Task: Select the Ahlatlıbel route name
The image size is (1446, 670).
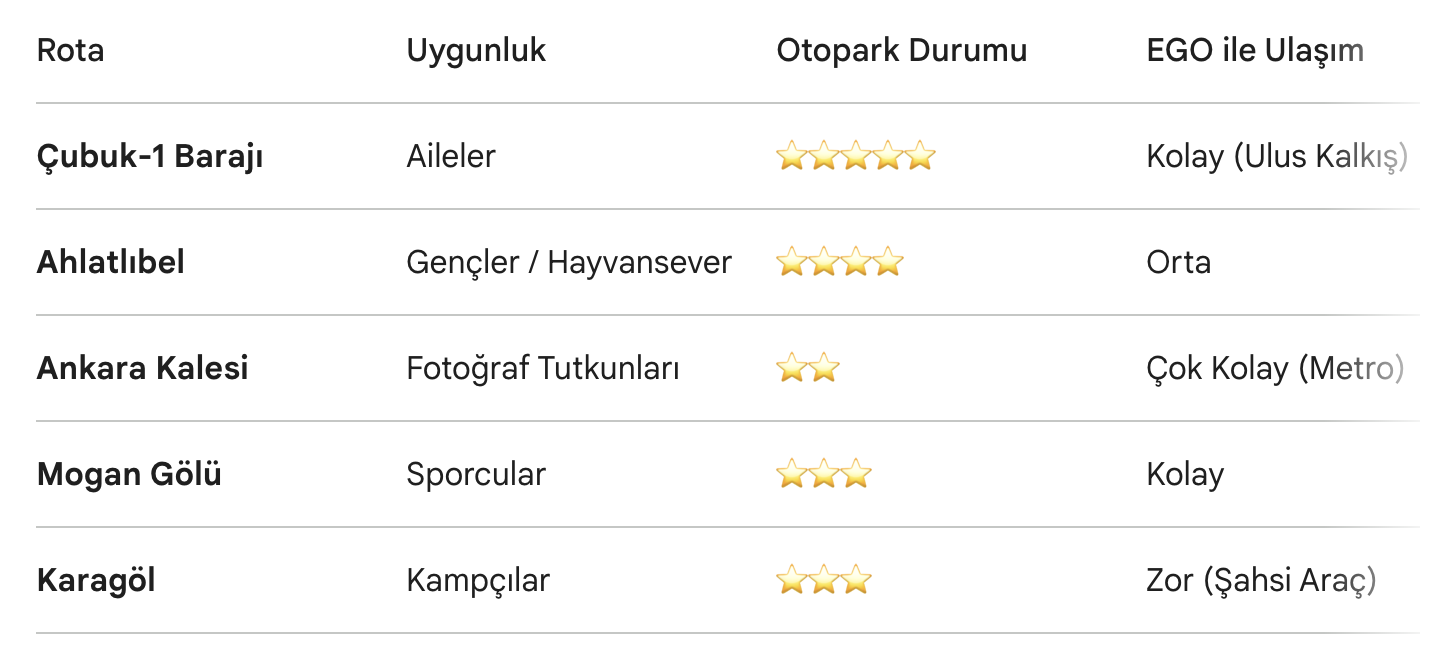Action: coord(111,263)
